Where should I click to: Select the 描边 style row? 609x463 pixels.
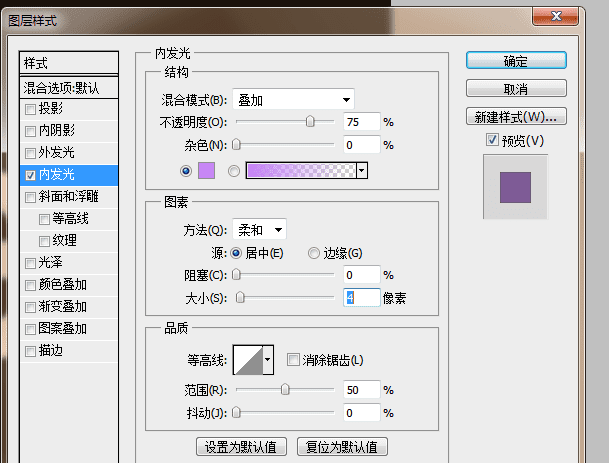tap(69, 351)
